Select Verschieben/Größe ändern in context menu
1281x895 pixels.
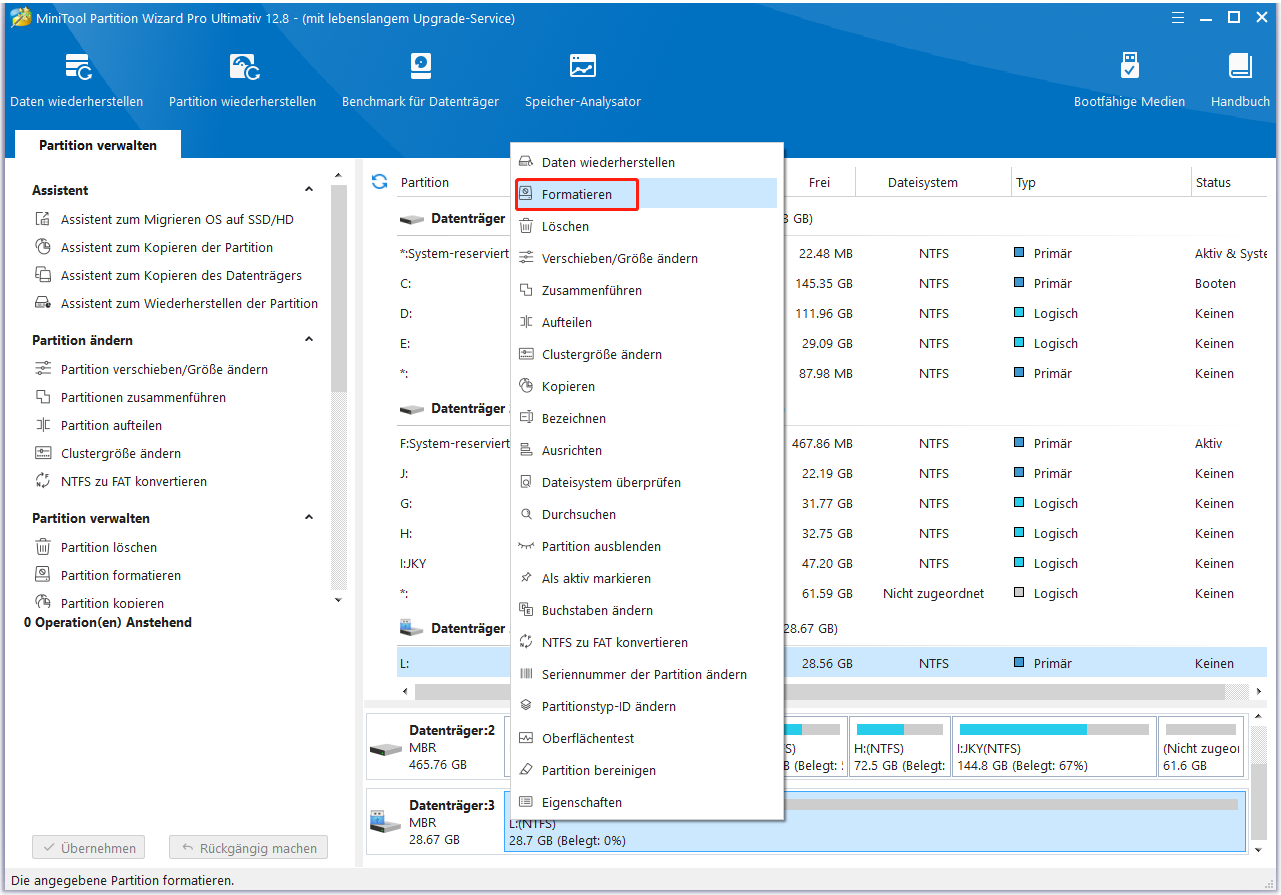[x=646, y=258]
